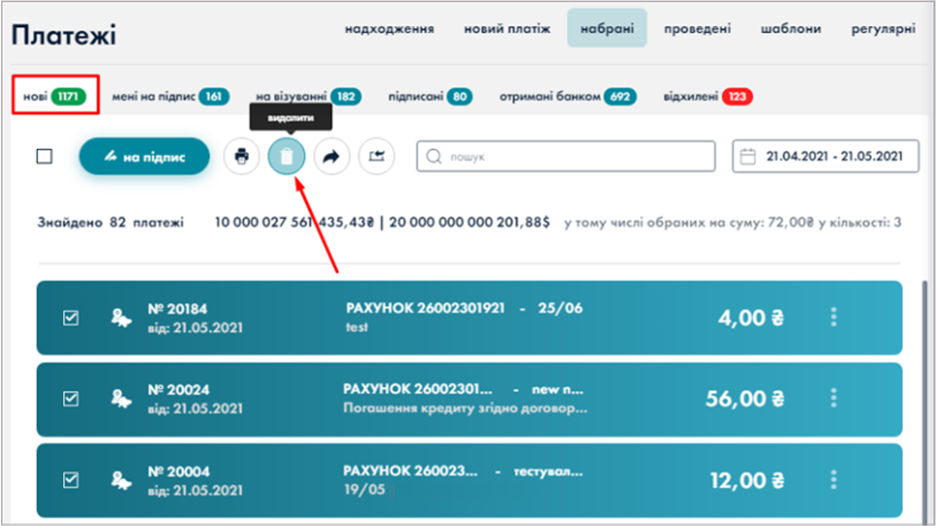Select на візуванні 182 filter
The image size is (936, 526).
point(309,96)
